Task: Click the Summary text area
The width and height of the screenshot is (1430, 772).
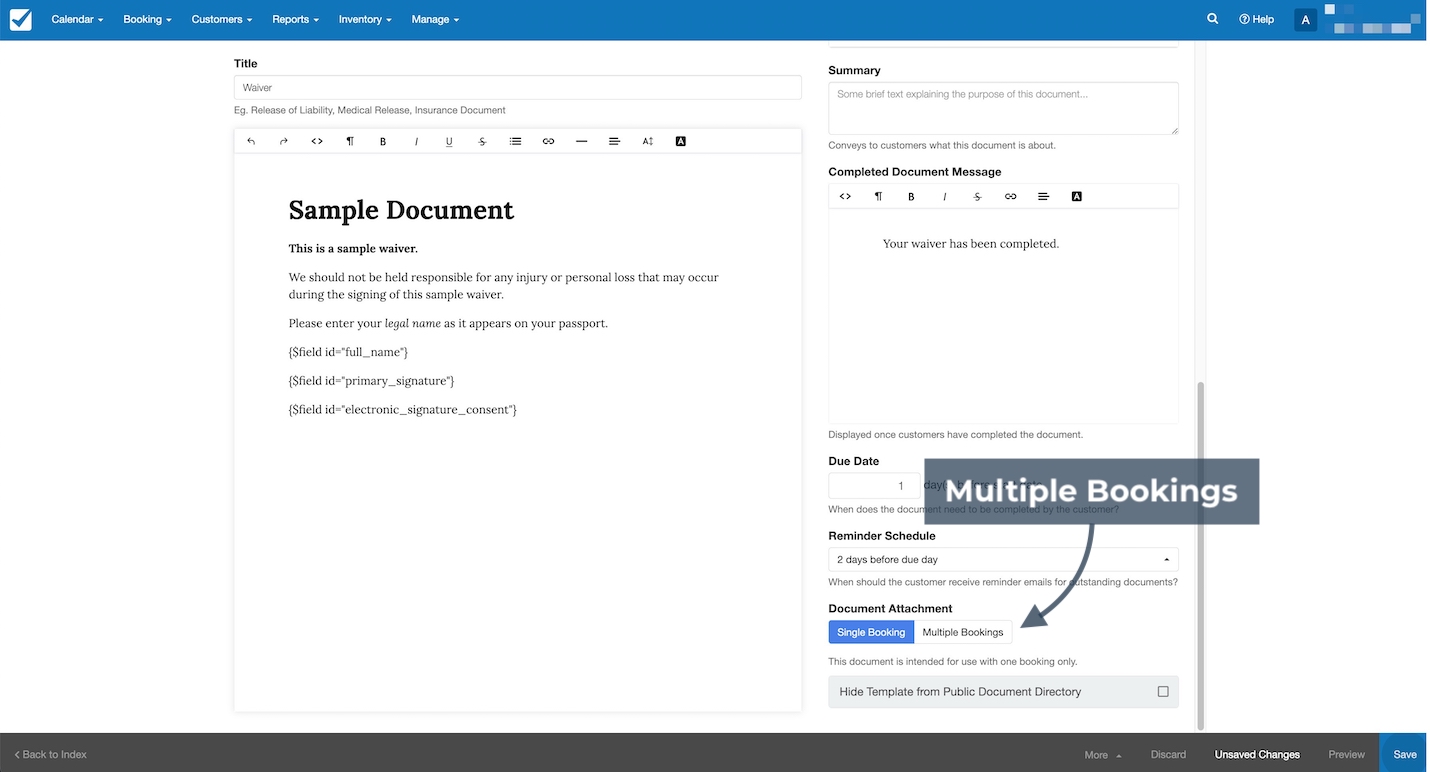Action: [x=1003, y=108]
